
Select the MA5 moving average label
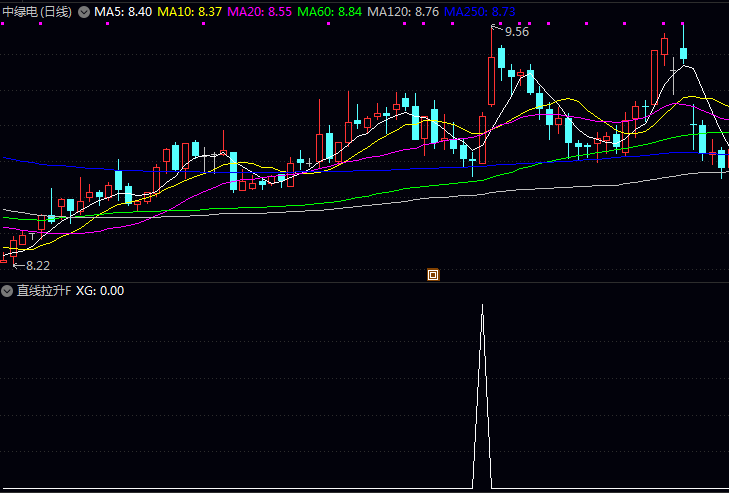coord(124,11)
